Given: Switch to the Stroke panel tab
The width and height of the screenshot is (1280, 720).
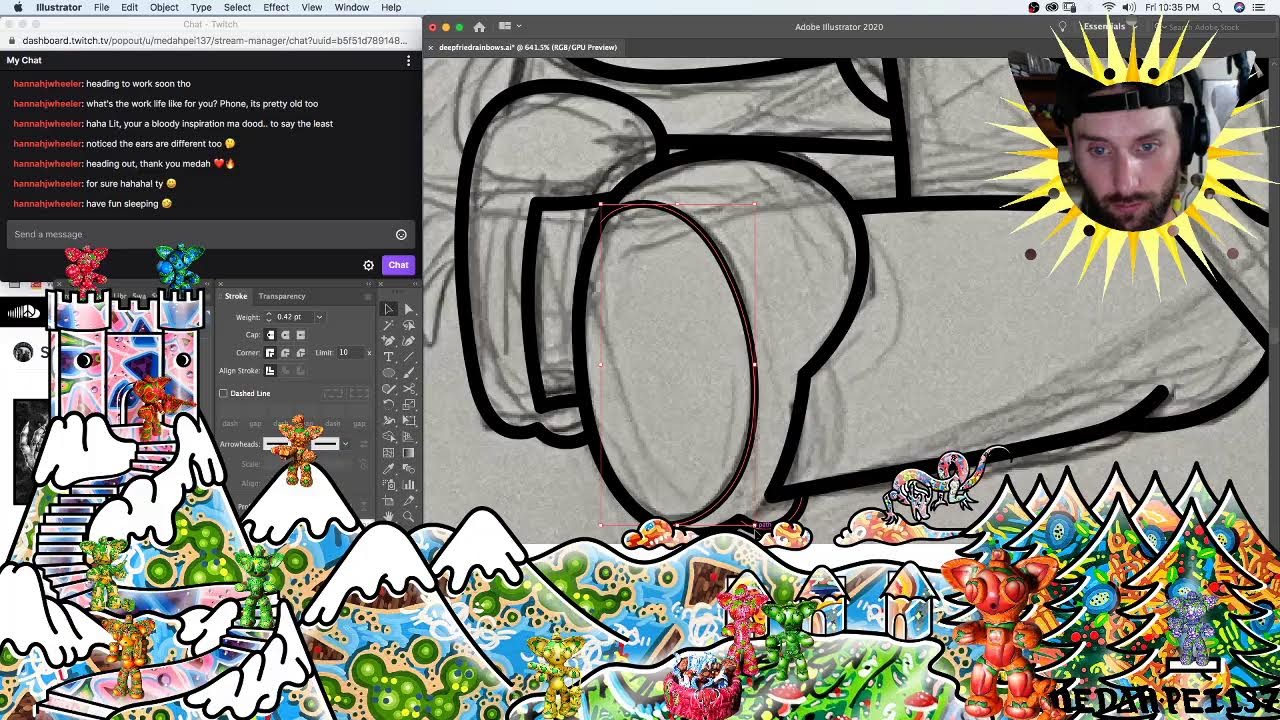Looking at the screenshot, I should pos(236,296).
